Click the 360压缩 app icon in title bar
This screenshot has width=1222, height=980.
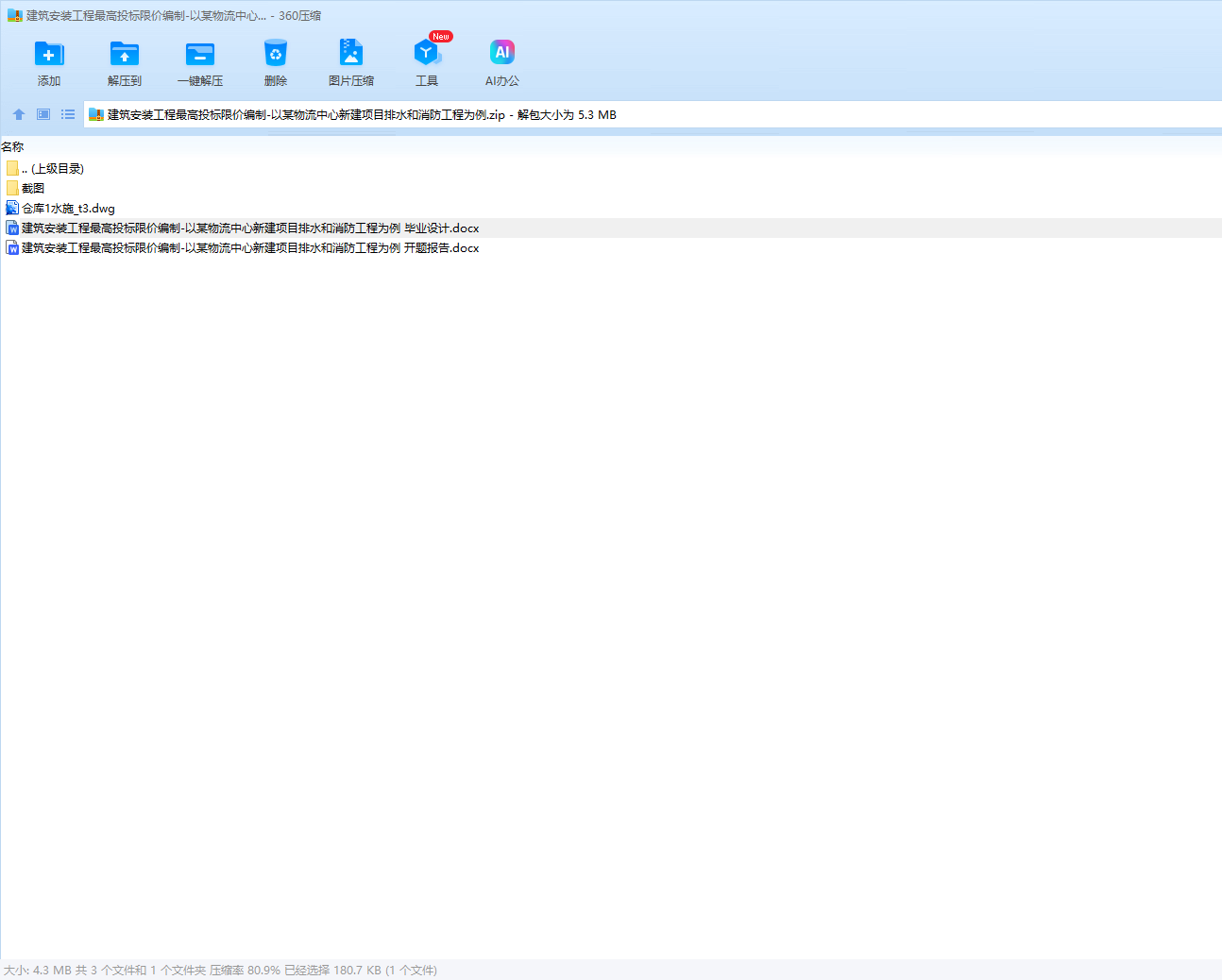(14, 16)
